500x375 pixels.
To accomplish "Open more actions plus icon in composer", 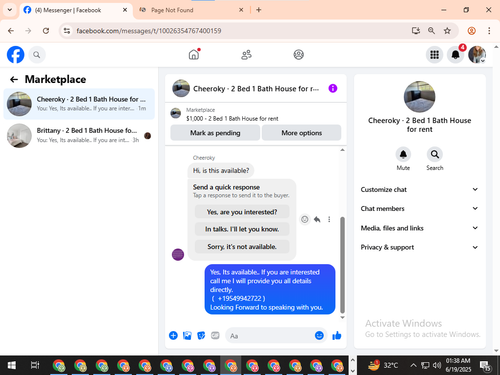I will tap(173, 335).
